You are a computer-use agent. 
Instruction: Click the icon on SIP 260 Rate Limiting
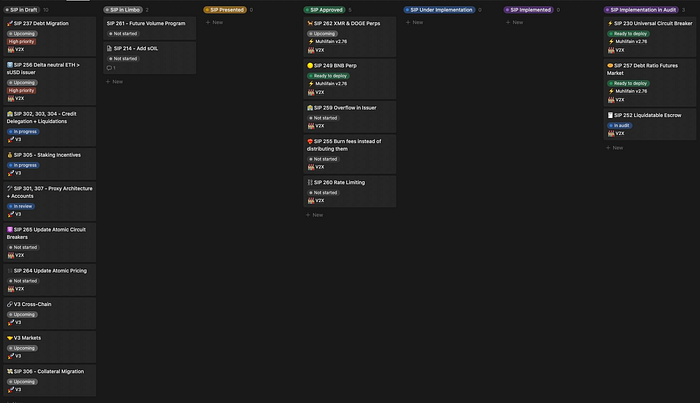pyautogui.click(x=310, y=183)
